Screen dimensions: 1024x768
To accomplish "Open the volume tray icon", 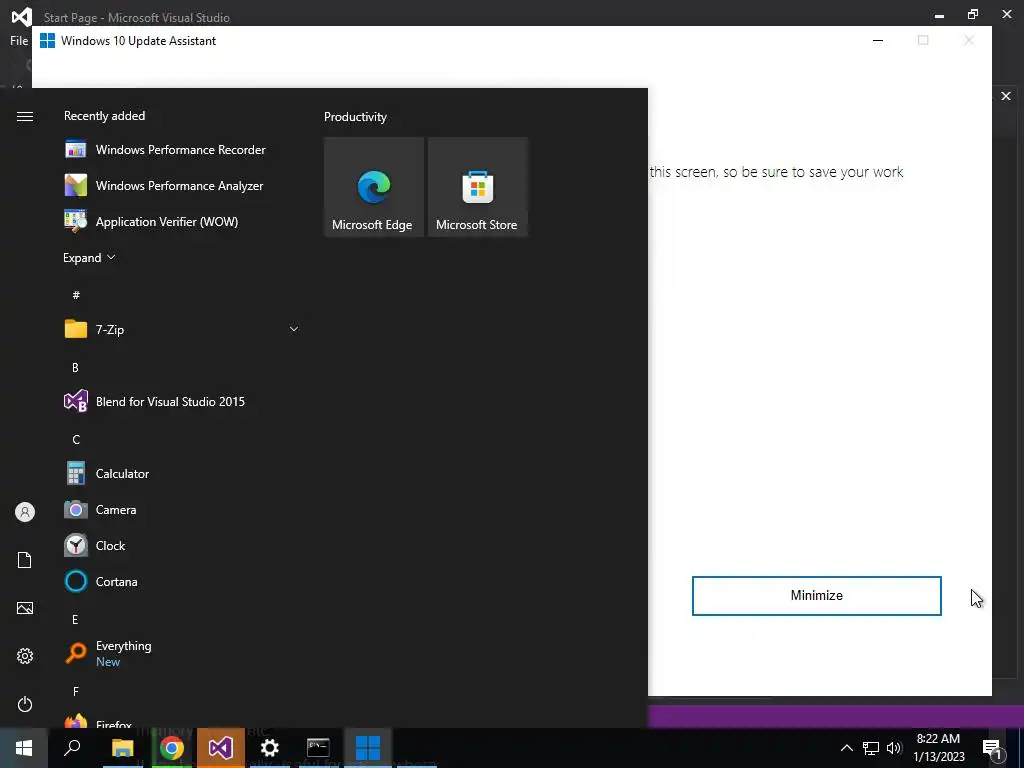I will pos(894,748).
